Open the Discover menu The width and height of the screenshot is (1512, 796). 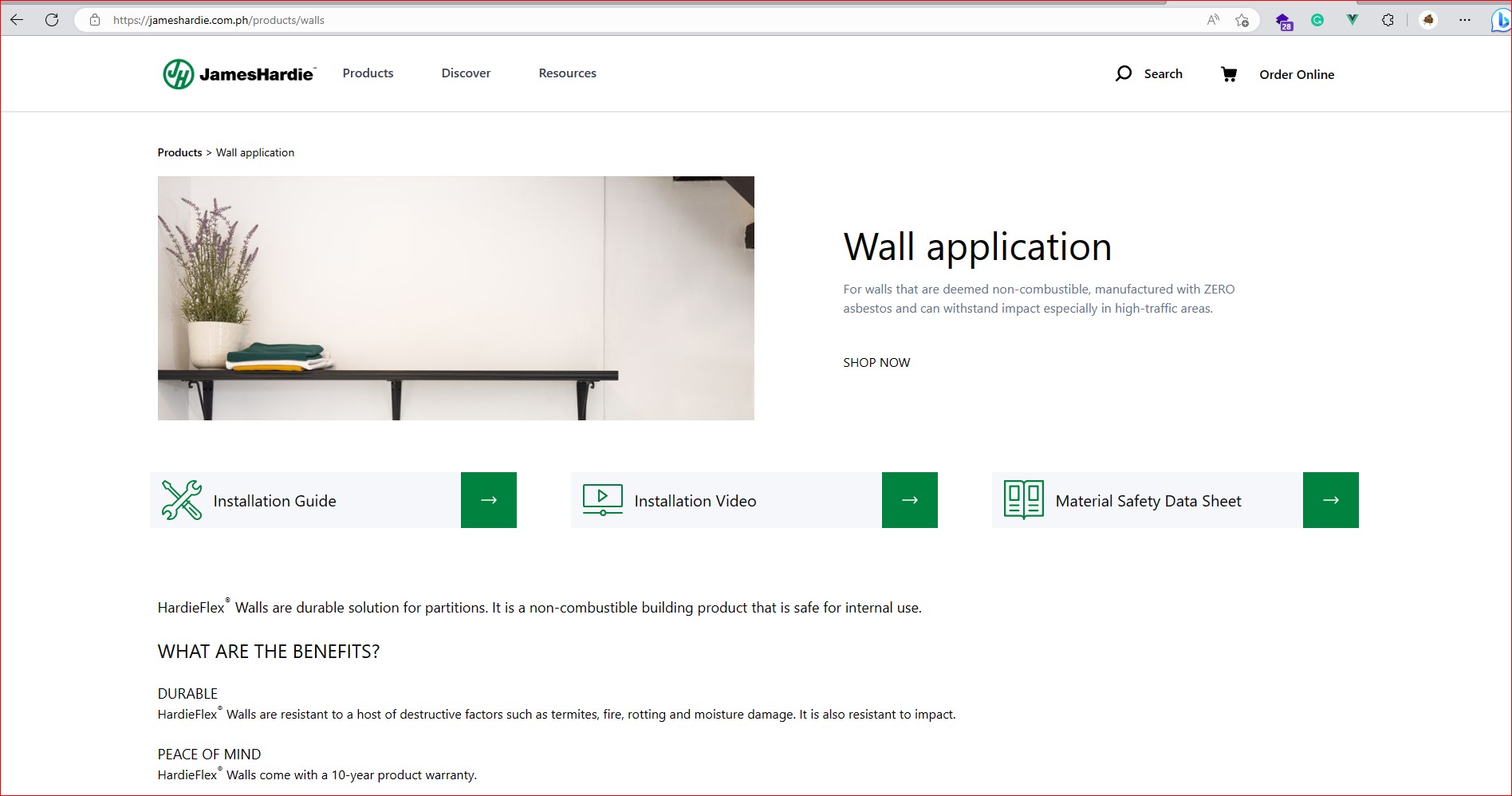pyautogui.click(x=466, y=73)
